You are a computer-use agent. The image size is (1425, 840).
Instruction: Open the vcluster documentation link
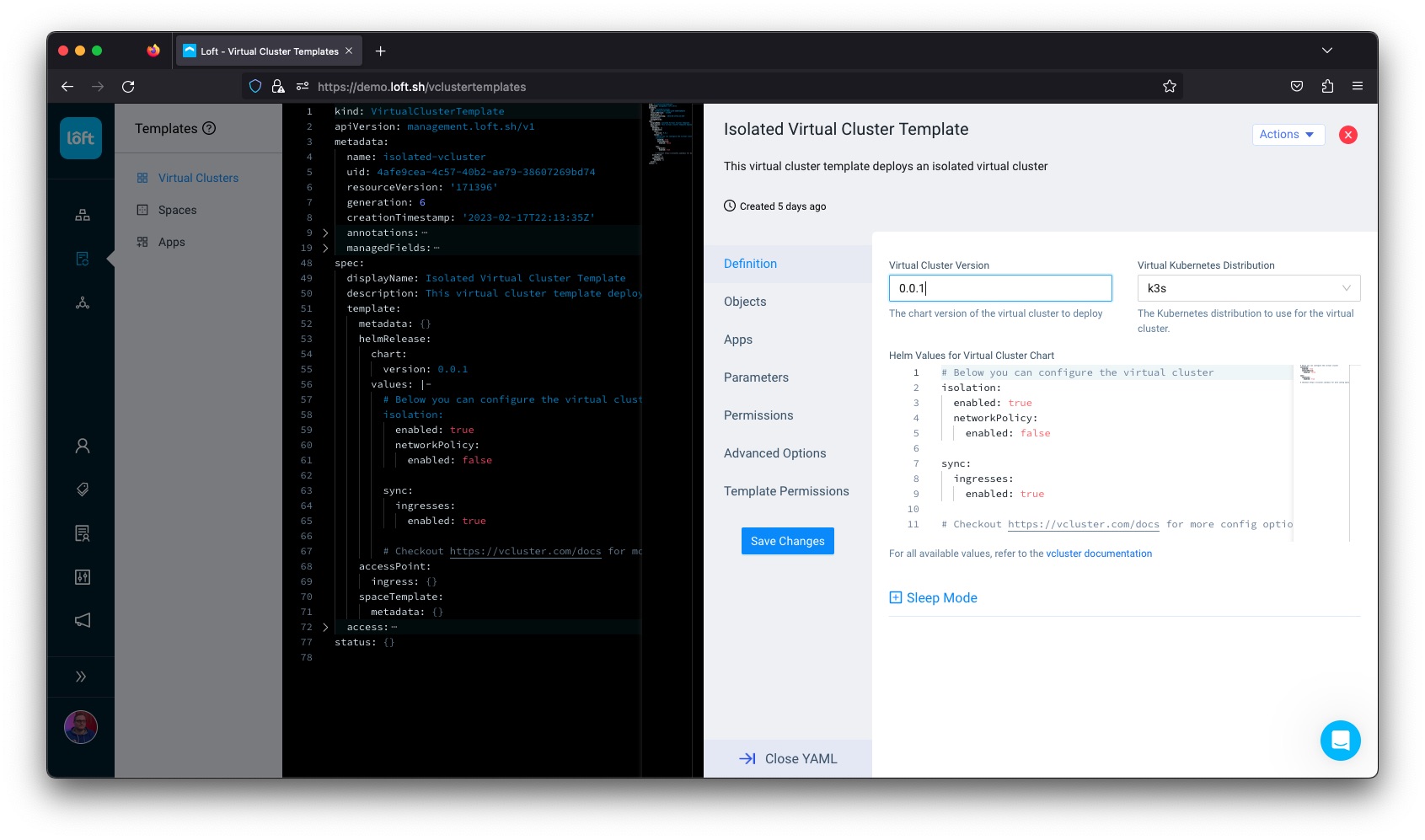(x=1098, y=554)
